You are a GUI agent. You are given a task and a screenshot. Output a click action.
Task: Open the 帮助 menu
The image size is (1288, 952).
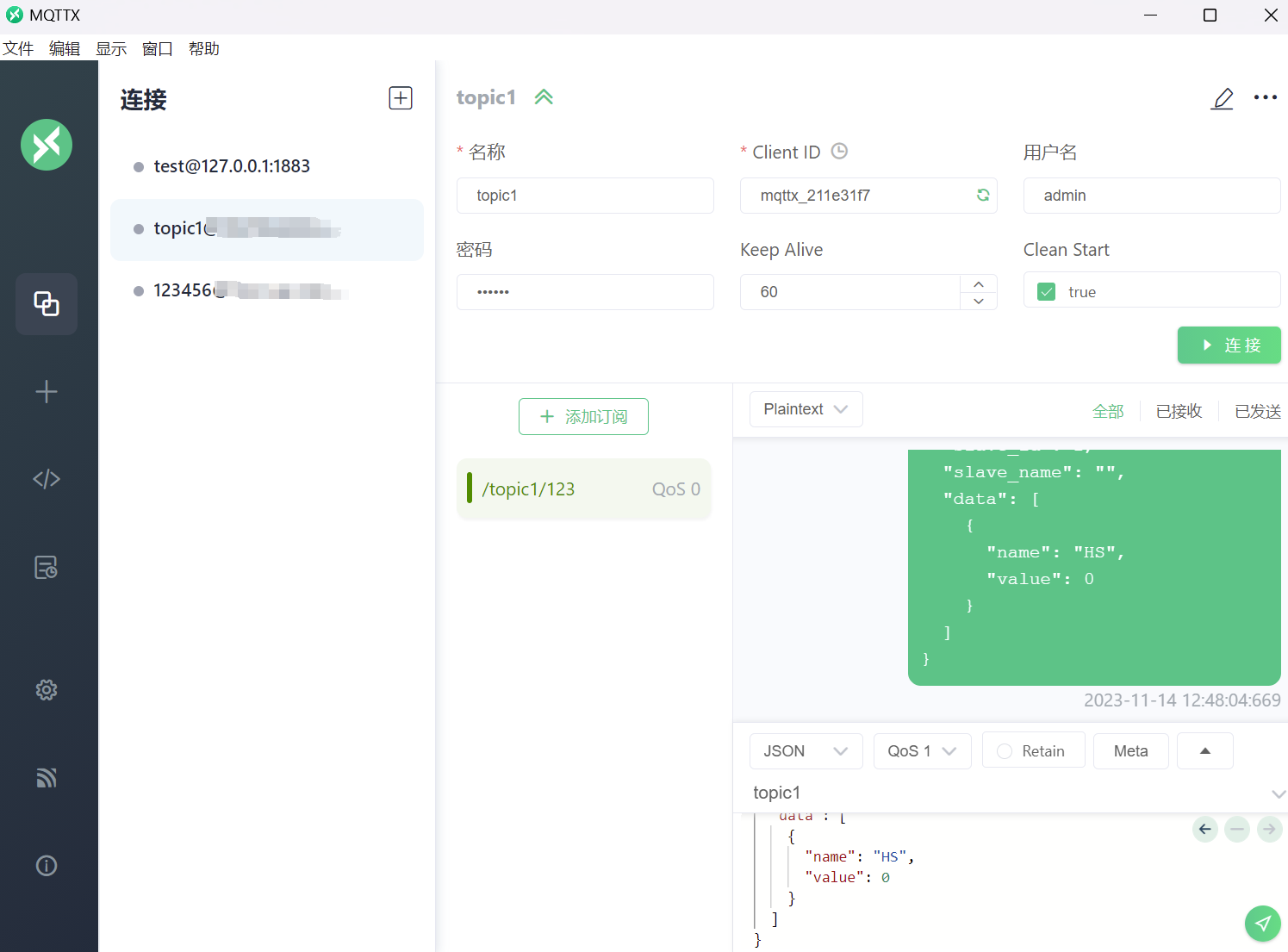(x=204, y=49)
